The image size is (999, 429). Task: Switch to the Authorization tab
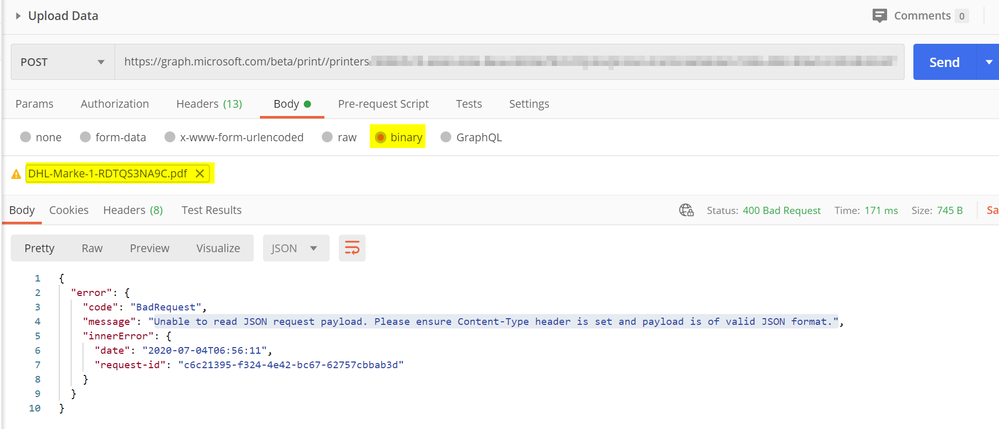pos(115,104)
